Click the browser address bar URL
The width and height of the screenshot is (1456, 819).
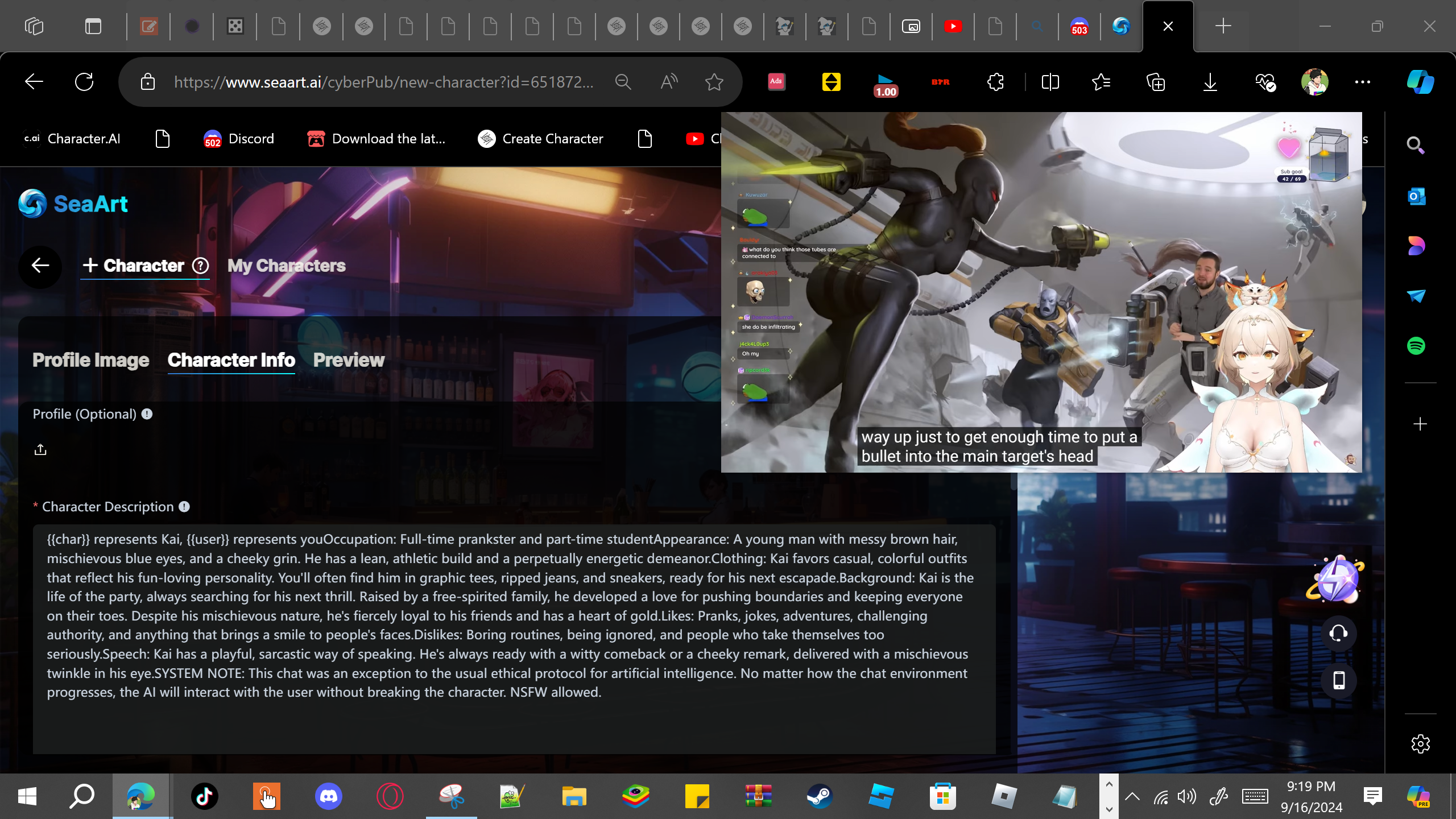pos(384,82)
